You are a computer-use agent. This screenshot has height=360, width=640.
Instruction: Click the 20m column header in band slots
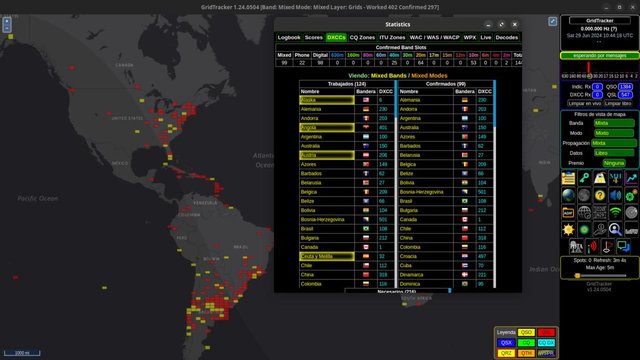coord(420,55)
